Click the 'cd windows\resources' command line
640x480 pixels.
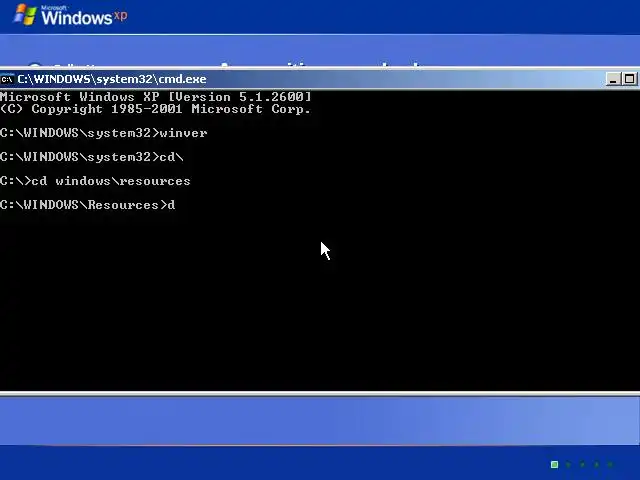tap(95, 181)
